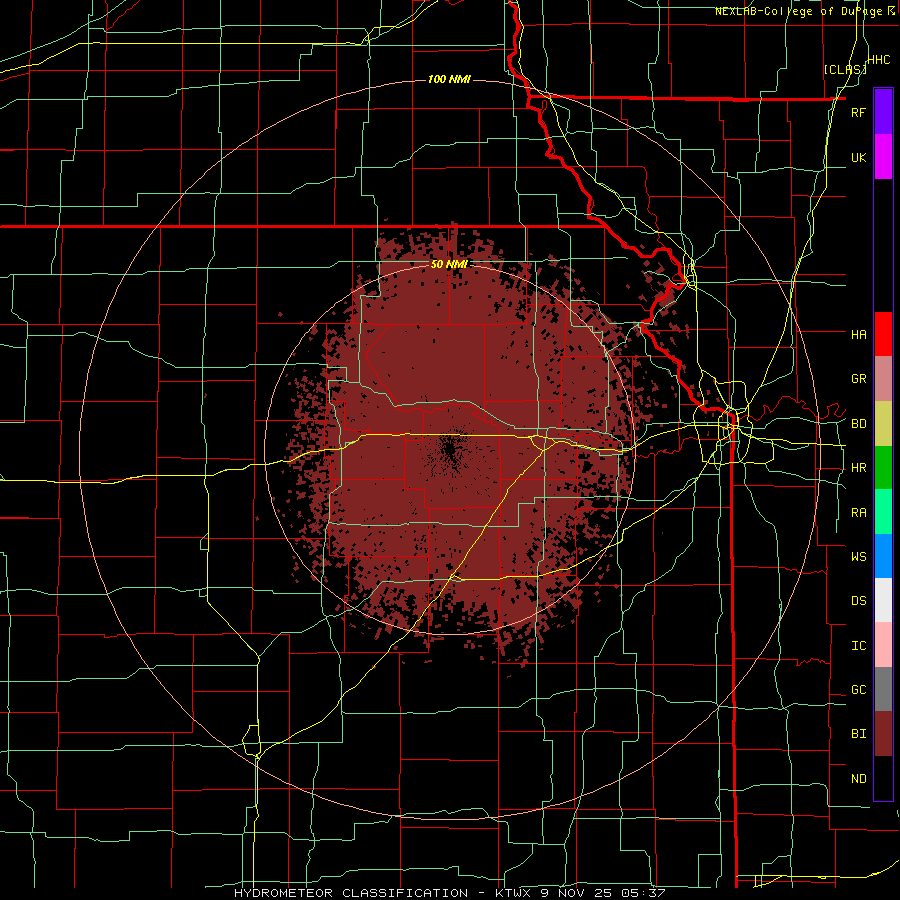Click the 'BD' legend label
900x900 pixels.
(859, 424)
